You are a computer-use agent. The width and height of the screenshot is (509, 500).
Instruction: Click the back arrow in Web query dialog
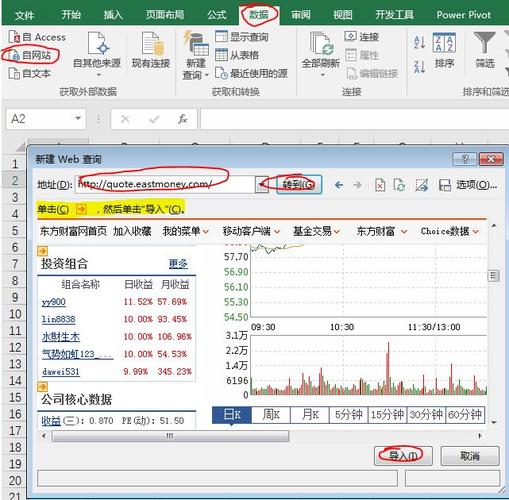point(339,185)
